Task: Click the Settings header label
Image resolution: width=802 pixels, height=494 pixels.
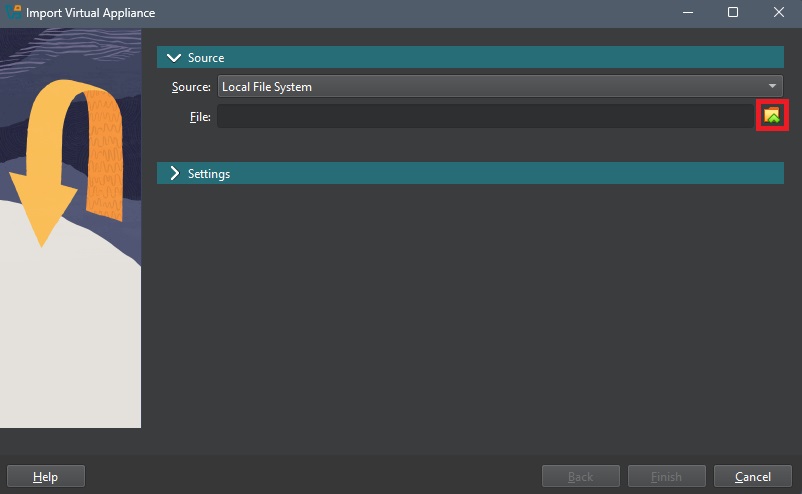Action: point(209,174)
